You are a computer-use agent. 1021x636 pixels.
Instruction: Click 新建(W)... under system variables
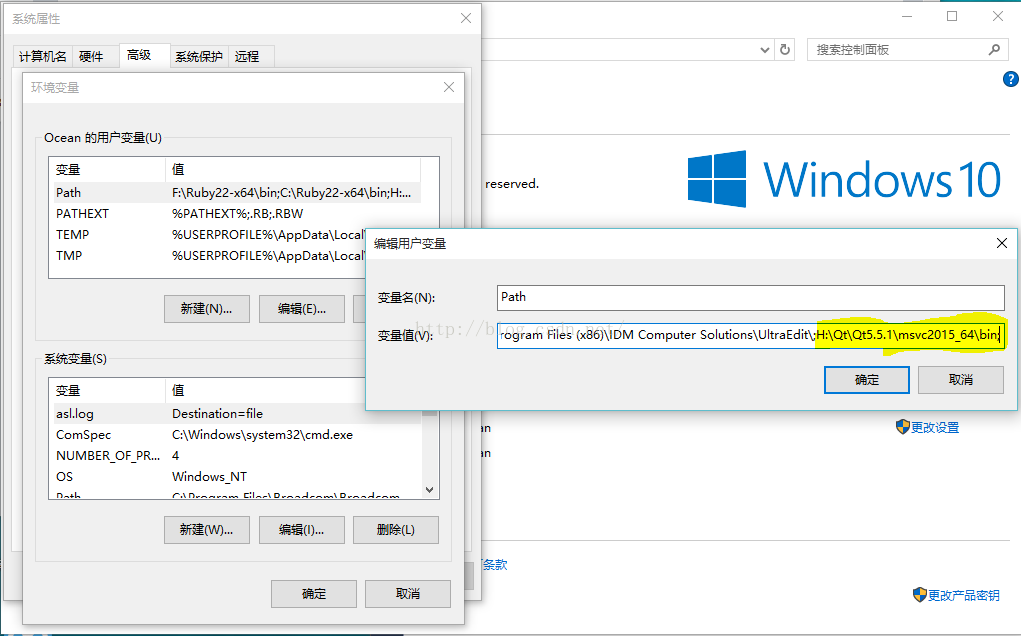point(206,530)
